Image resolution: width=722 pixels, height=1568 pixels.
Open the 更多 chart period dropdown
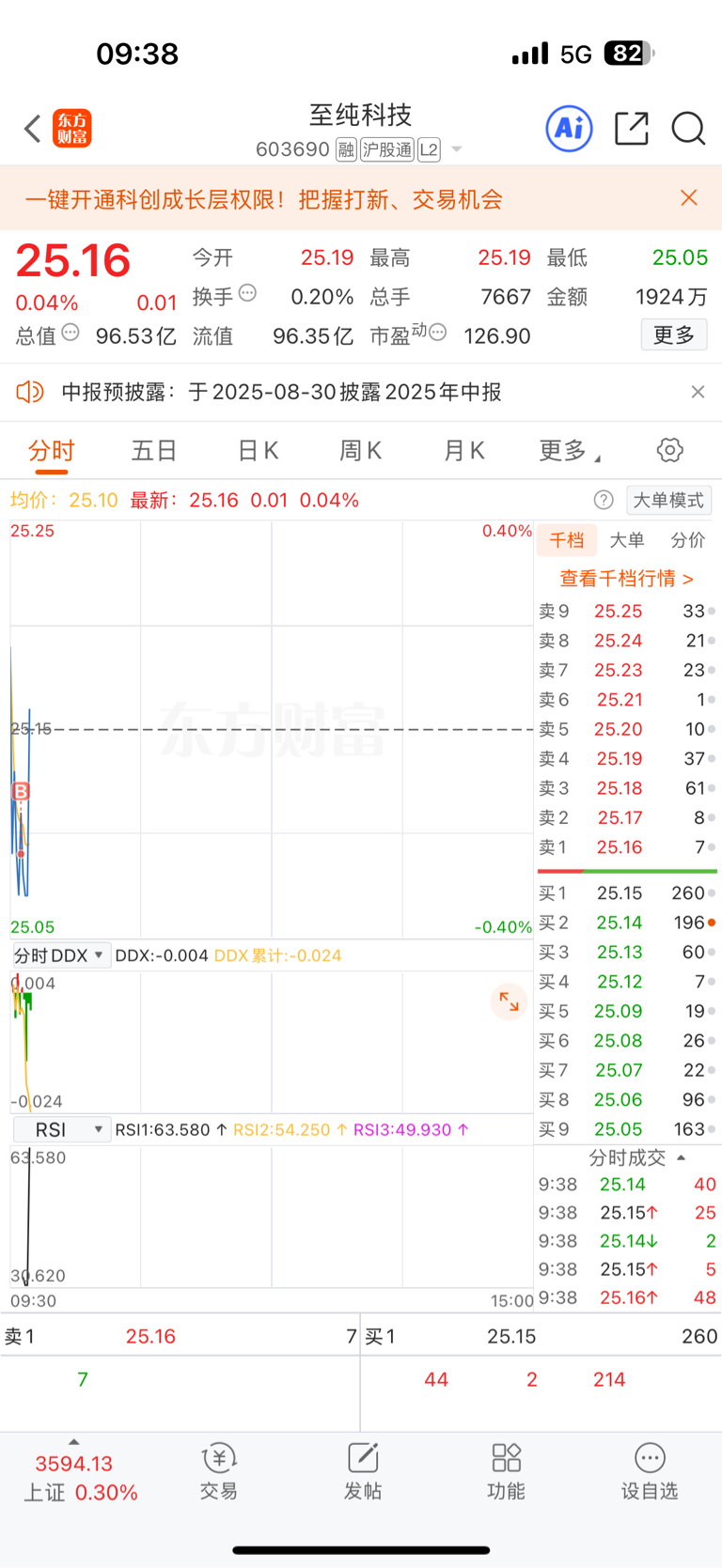pyautogui.click(x=570, y=451)
